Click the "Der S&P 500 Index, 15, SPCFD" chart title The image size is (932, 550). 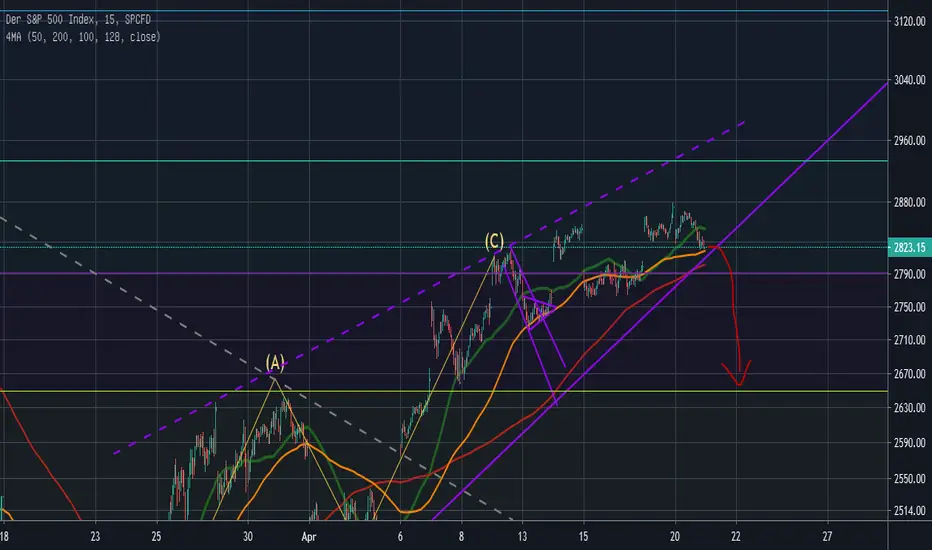[78, 20]
